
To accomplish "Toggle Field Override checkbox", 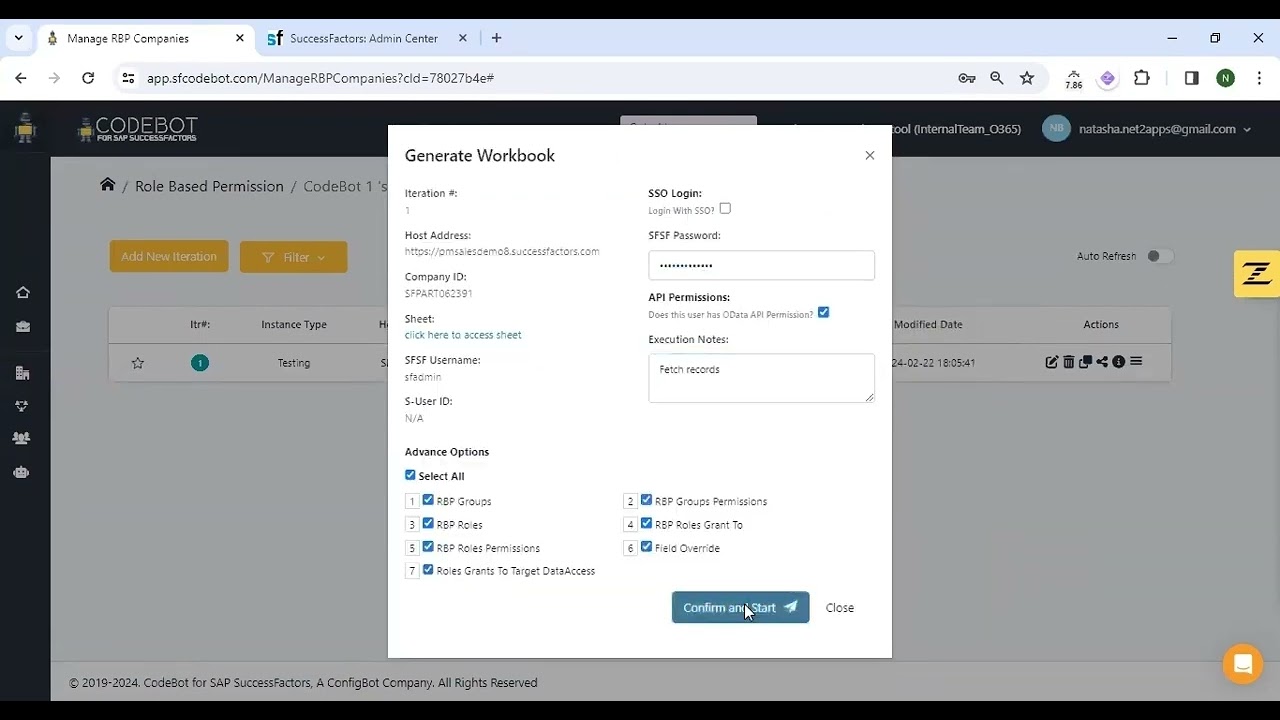I will coord(646,547).
